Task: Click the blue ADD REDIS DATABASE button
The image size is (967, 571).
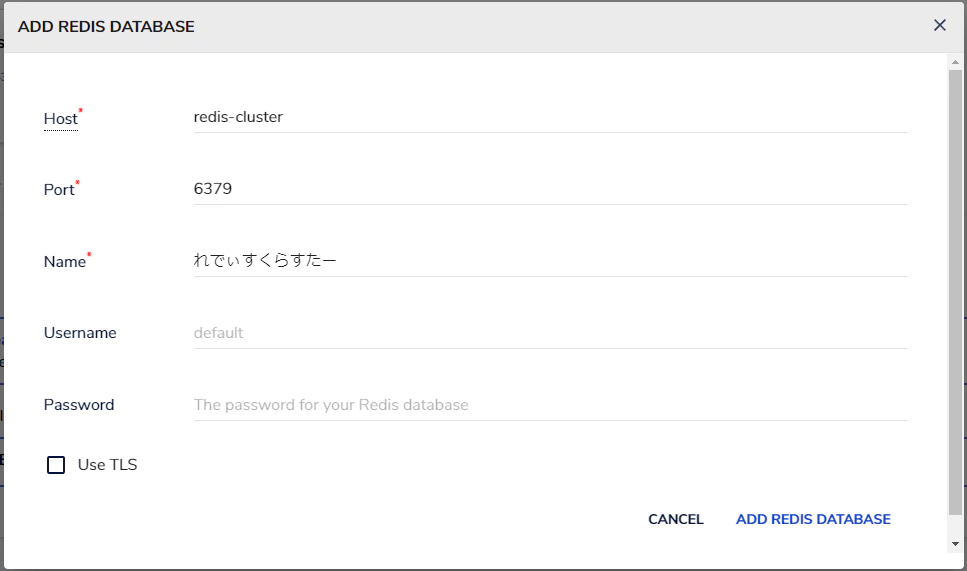Action: 813,519
